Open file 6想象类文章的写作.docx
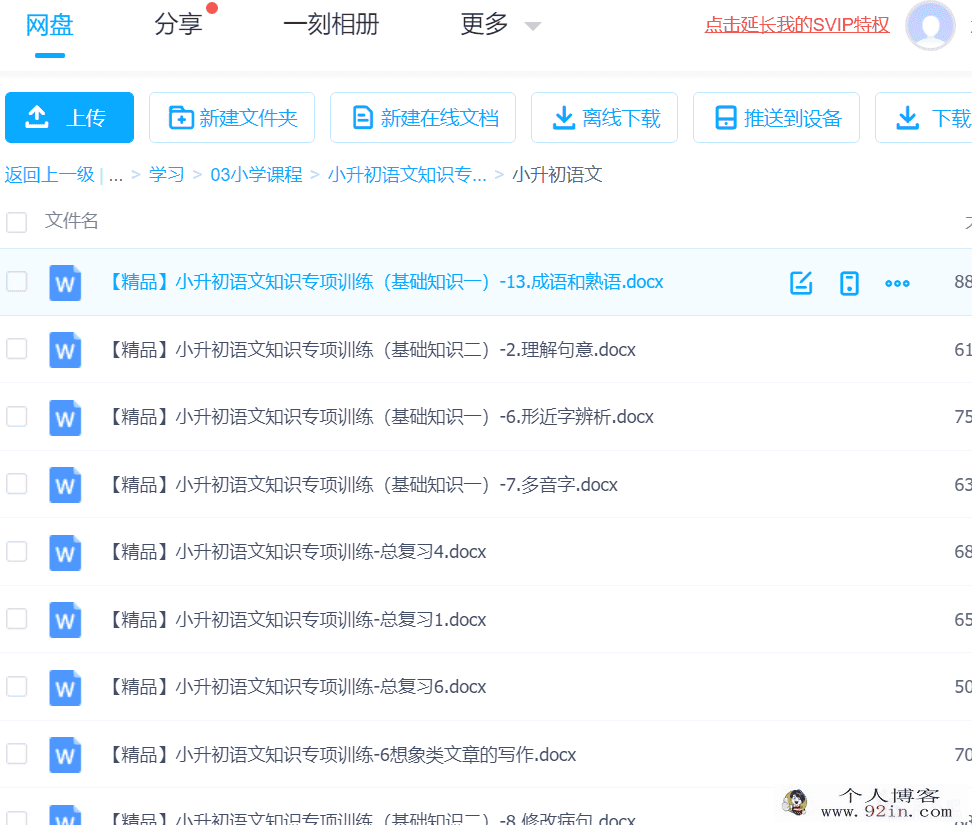The height and width of the screenshot is (825, 972). coord(343,754)
